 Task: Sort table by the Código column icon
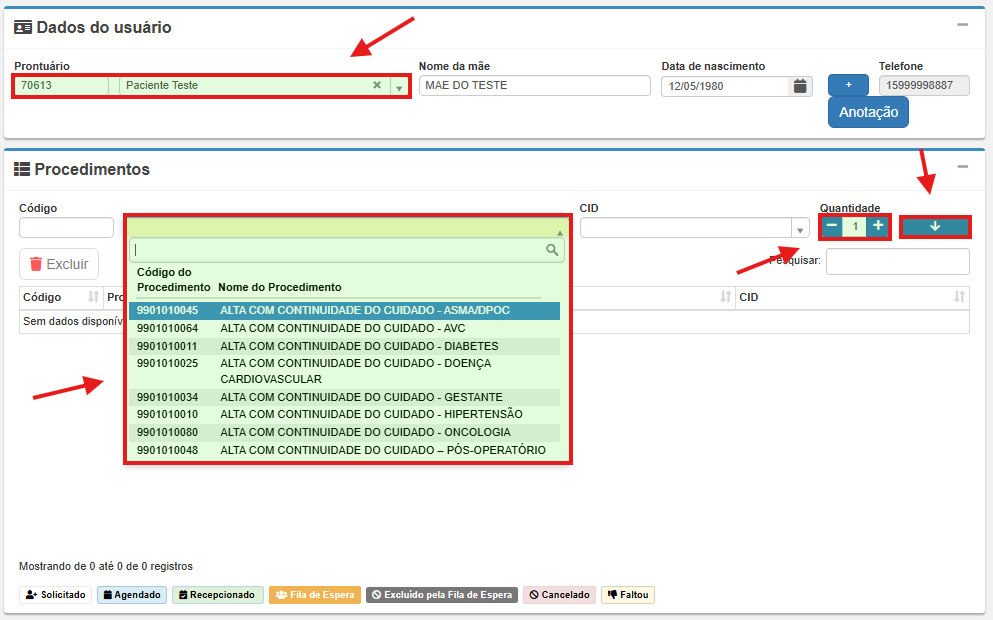(x=94, y=298)
